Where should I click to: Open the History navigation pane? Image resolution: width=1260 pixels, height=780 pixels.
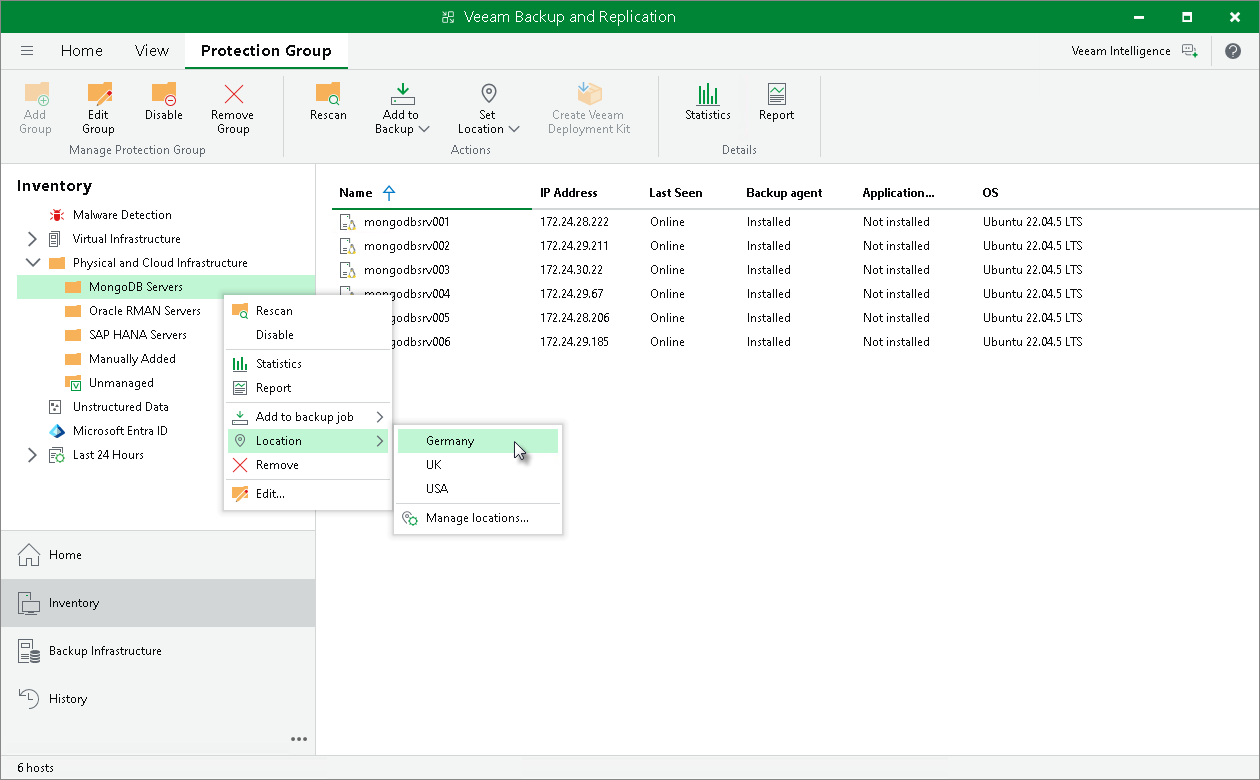158,699
